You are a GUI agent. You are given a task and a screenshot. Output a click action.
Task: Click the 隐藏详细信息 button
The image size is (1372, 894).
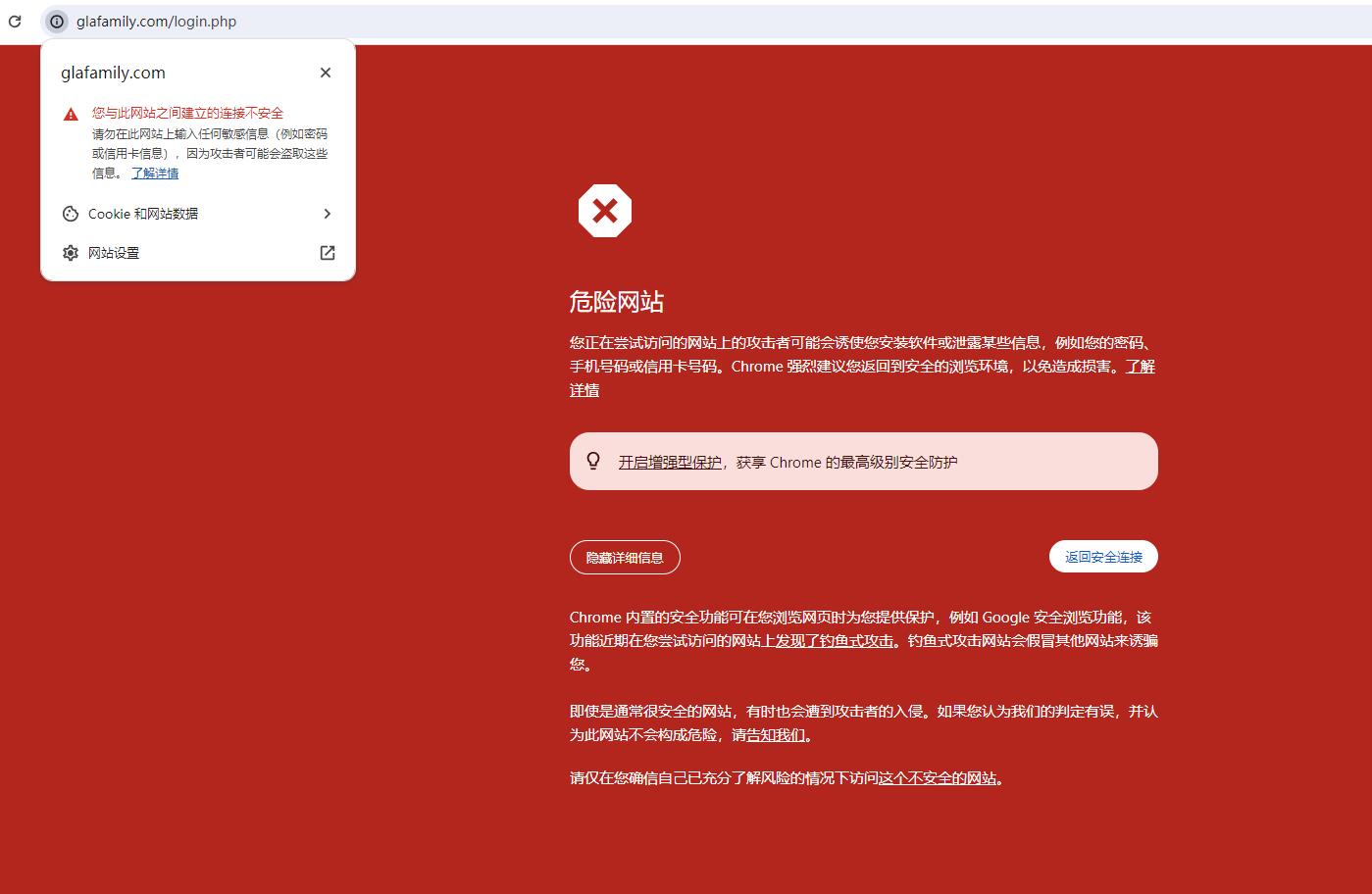(x=625, y=558)
